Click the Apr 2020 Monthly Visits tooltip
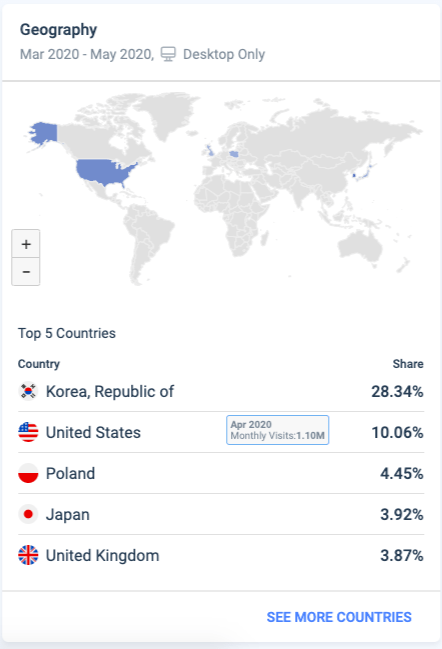Screen dimensions: 442x649 (x=278, y=430)
